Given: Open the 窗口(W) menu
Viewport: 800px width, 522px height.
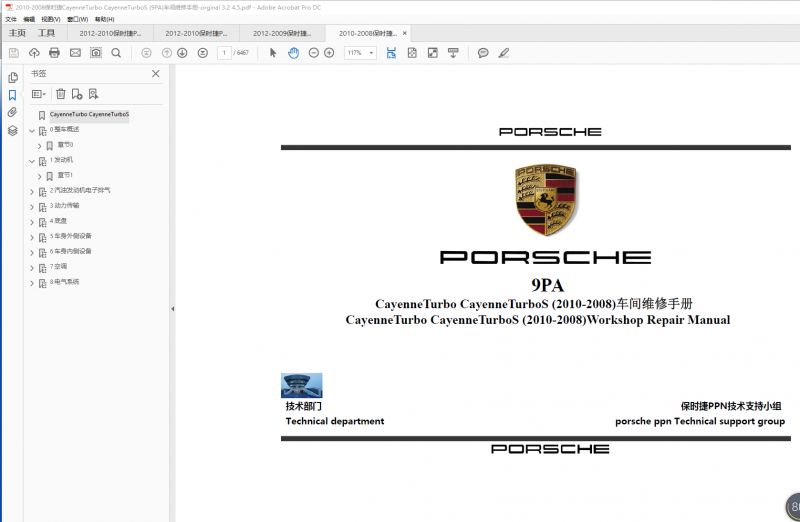Looking at the screenshot, I should click(78, 19).
